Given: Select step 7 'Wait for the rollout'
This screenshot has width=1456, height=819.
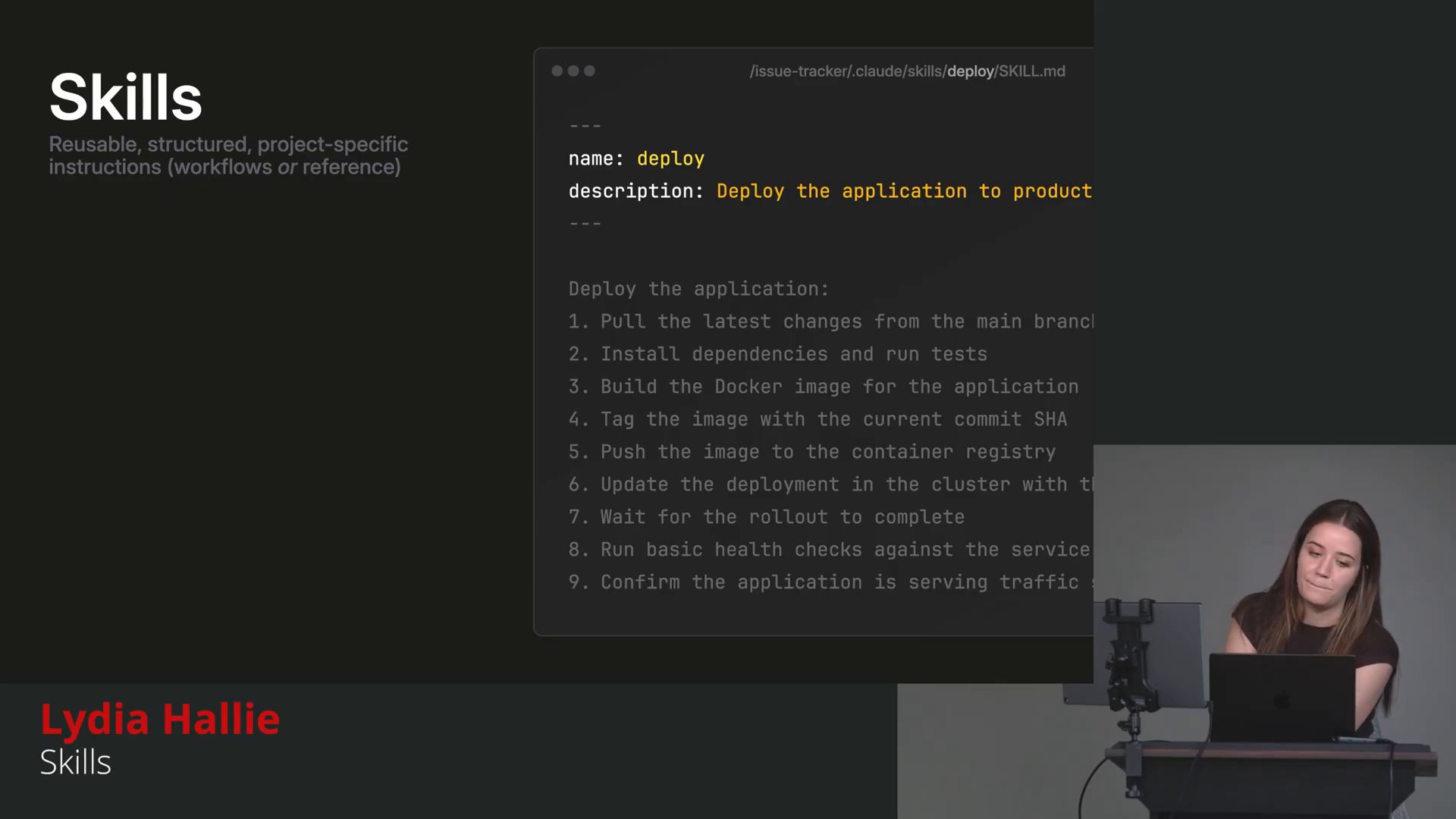Looking at the screenshot, I should (767, 517).
